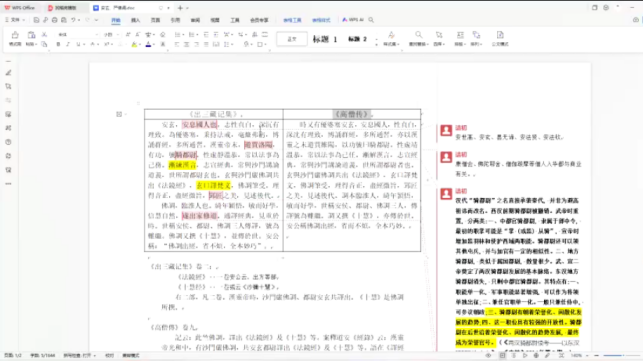This screenshot has width=644, height=361.
Task: Click the WPS AI button
Action: (353, 20)
